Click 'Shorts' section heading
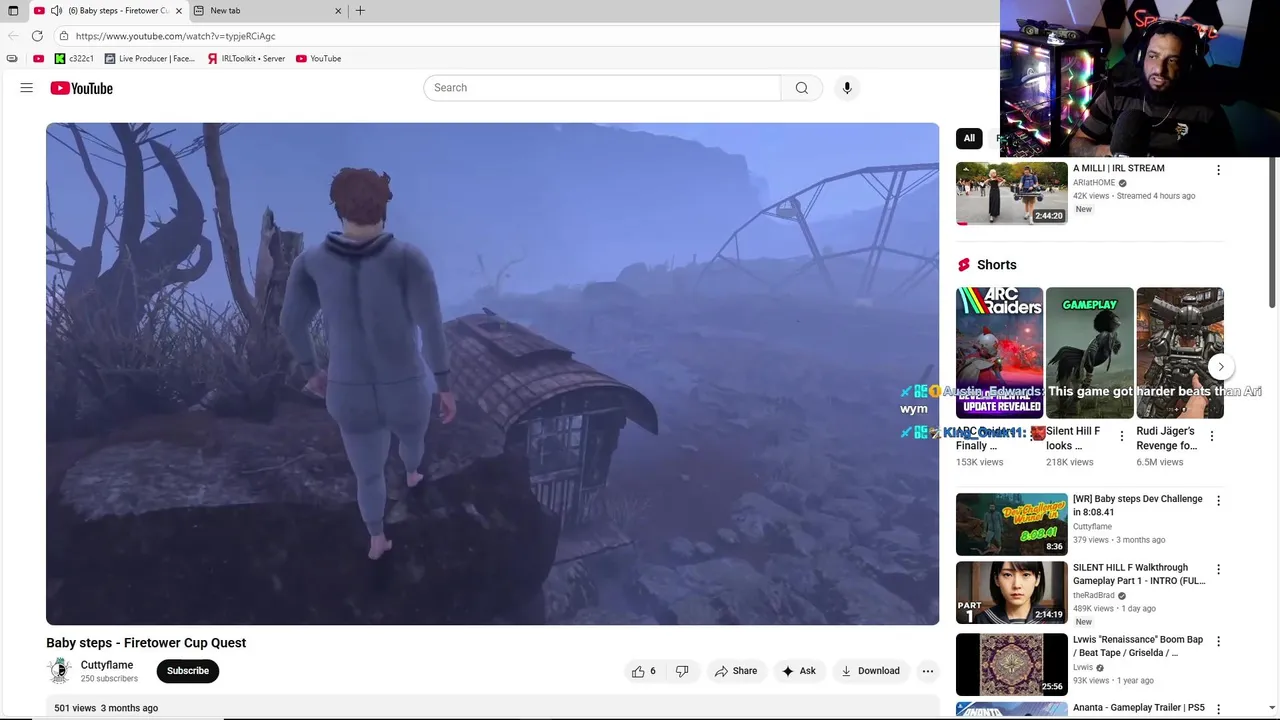The height and width of the screenshot is (720, 1280). 996,265
